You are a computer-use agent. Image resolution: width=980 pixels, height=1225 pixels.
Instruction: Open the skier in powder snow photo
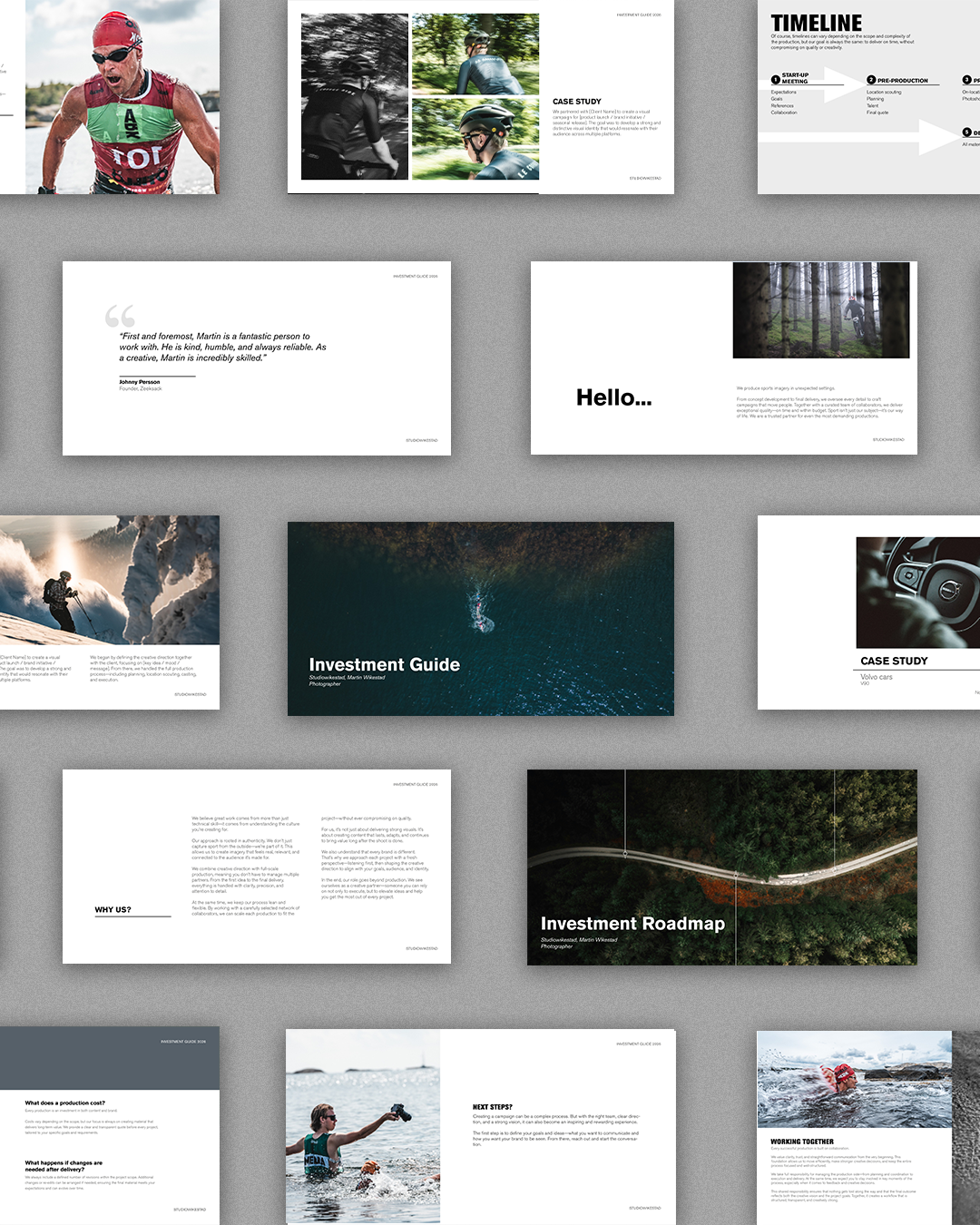110,581
